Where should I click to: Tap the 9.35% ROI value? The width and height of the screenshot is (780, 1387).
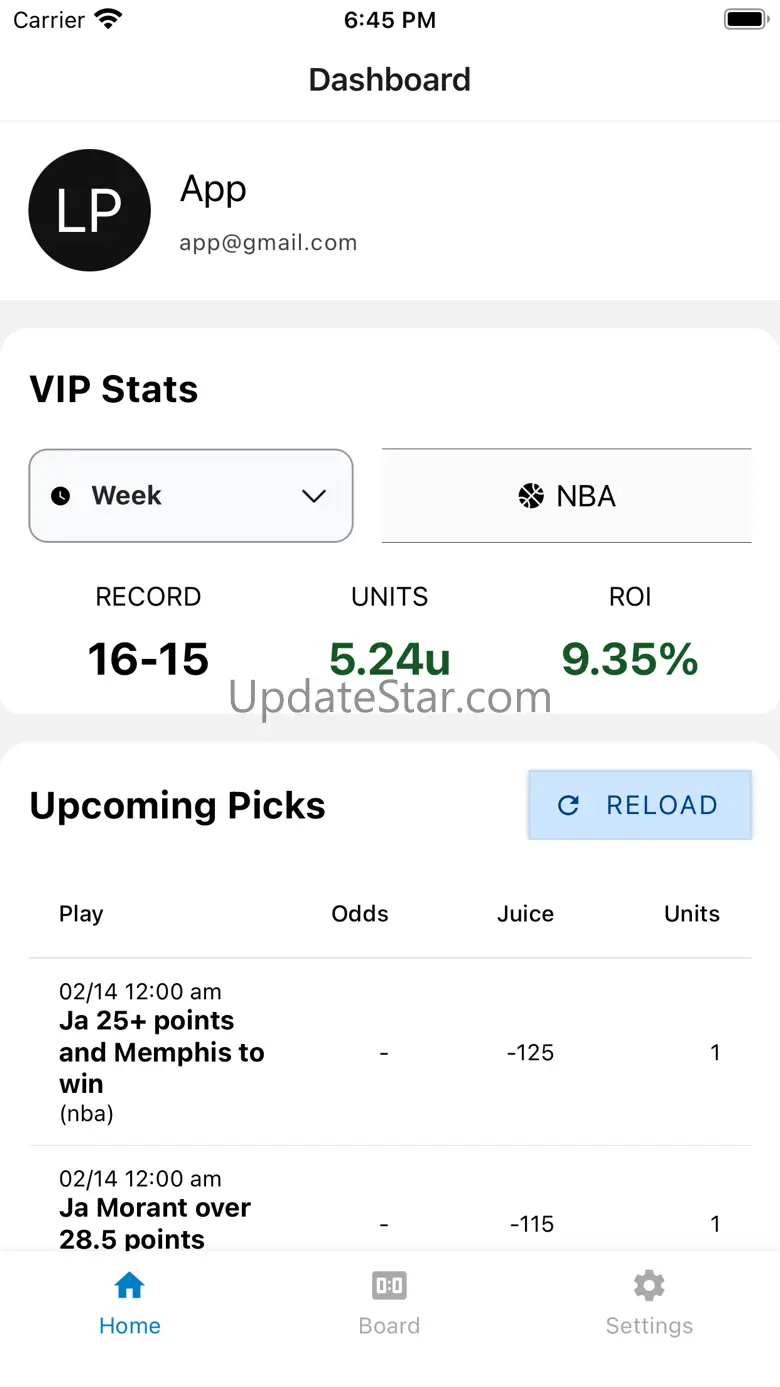[x=630, y=659]
